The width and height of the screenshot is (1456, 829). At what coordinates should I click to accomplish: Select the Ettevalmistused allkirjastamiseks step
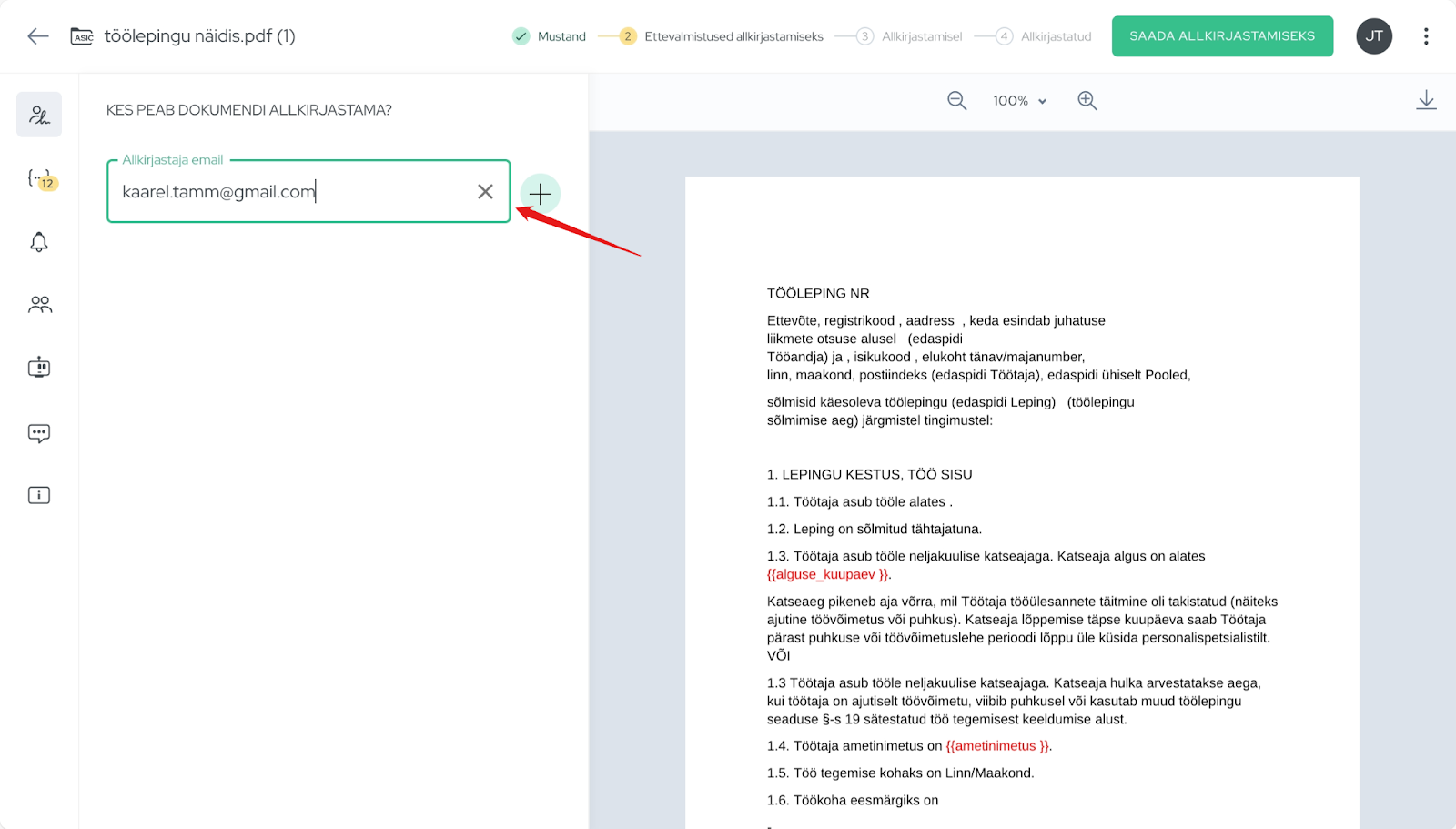coord(723,36)
